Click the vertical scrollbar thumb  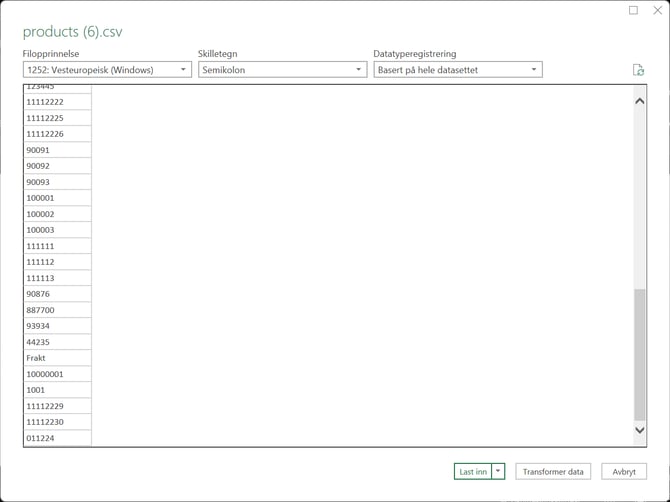640,355
